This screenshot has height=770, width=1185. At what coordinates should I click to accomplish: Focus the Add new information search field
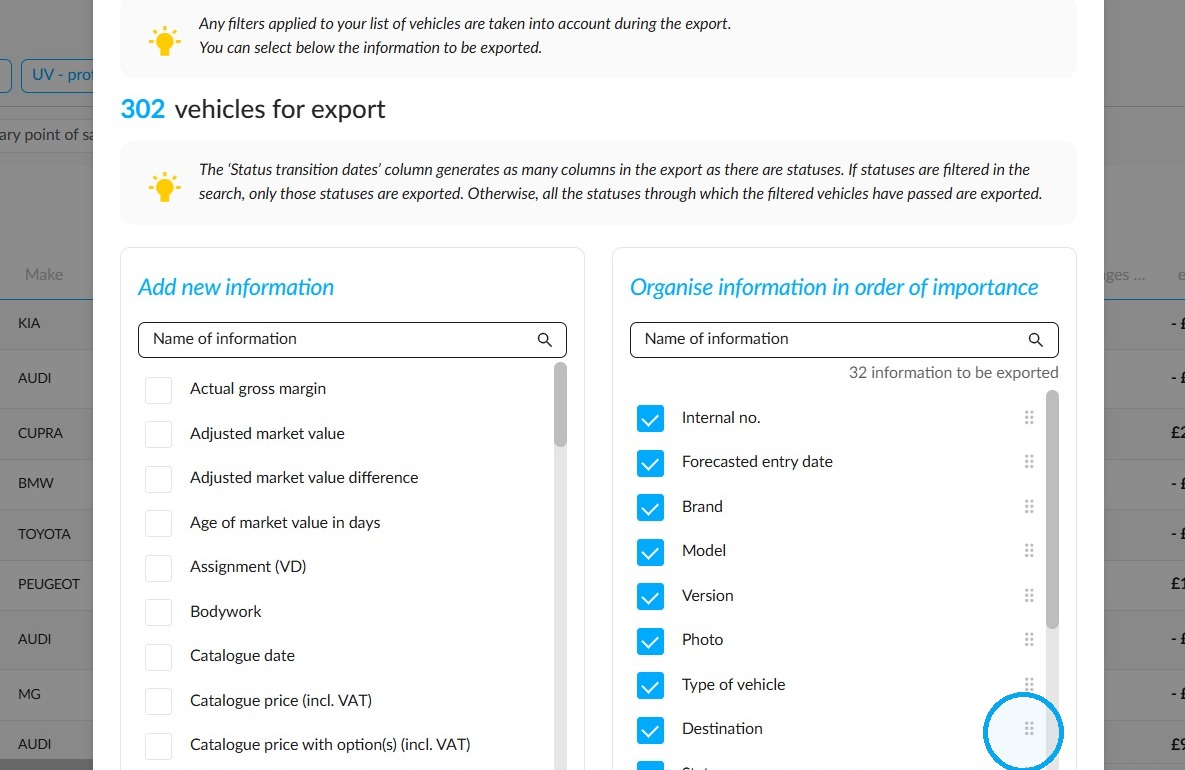[352, 340]
